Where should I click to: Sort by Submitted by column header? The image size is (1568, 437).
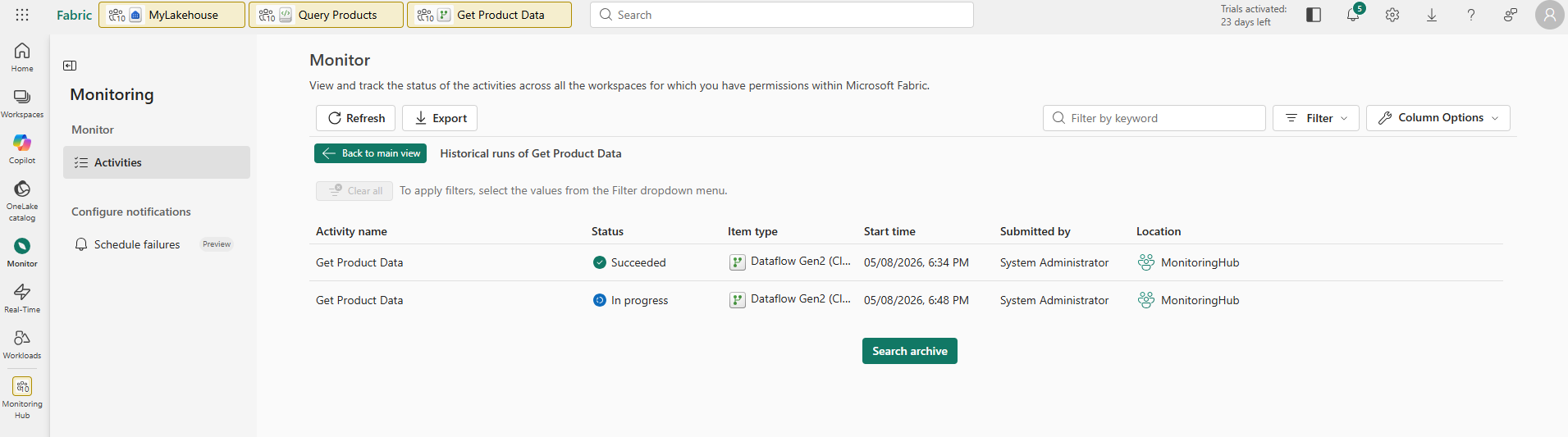click(x=1035, y=231)
